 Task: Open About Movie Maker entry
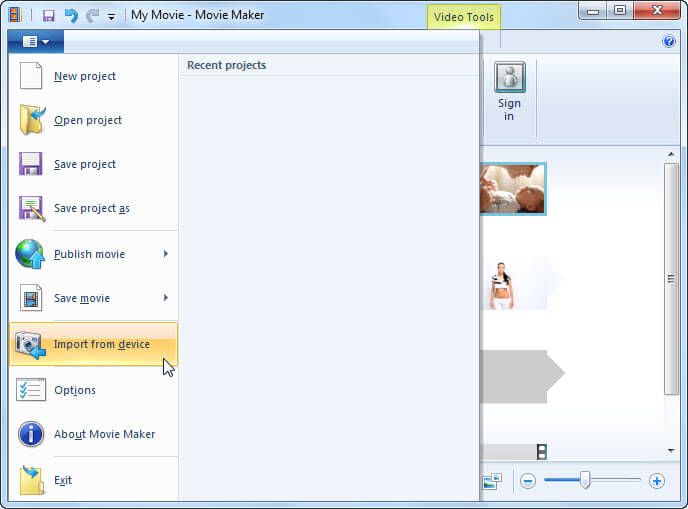coord(93,434)
